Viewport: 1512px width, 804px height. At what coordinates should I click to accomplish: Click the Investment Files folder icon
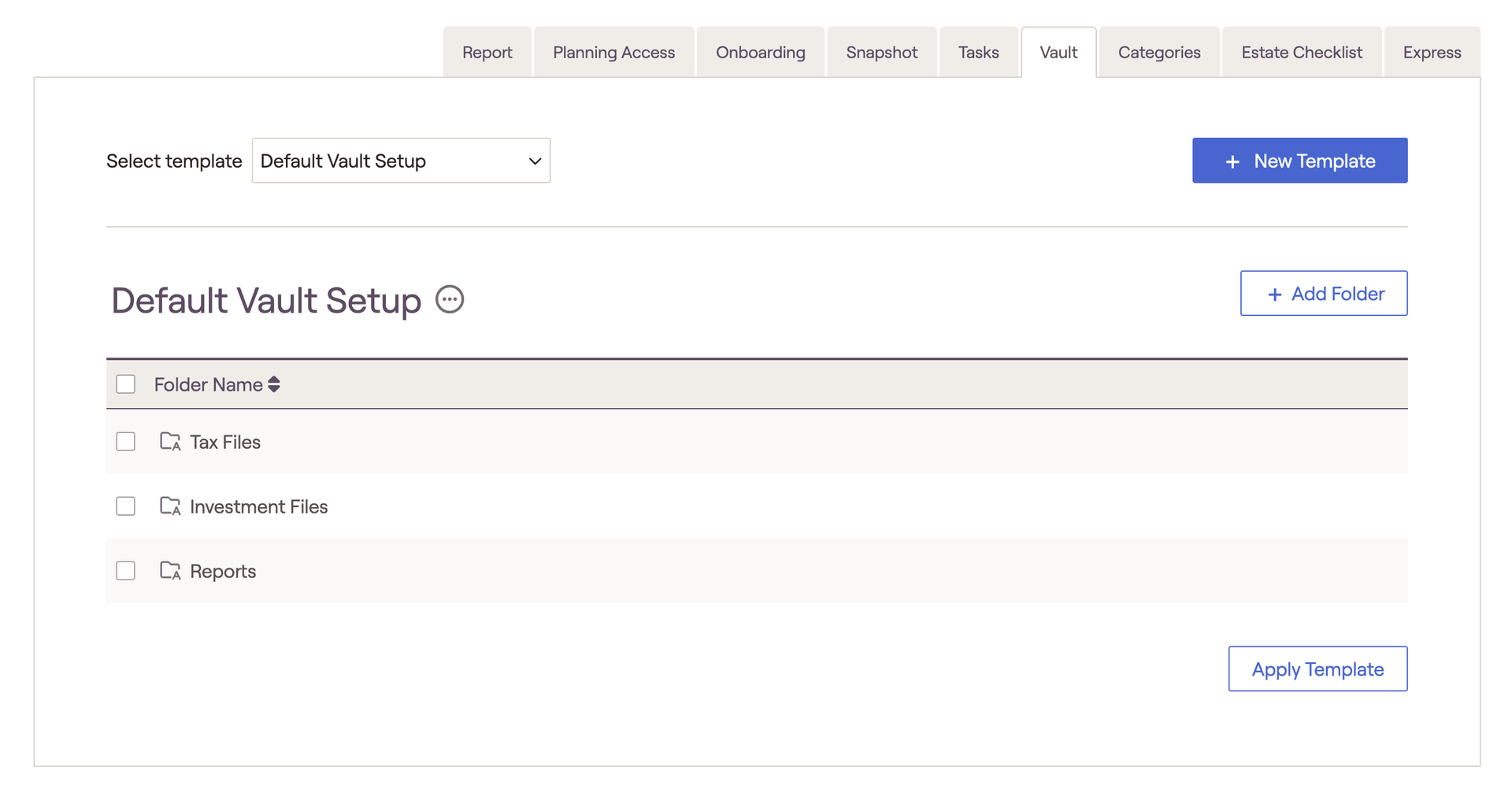[170, 506]
